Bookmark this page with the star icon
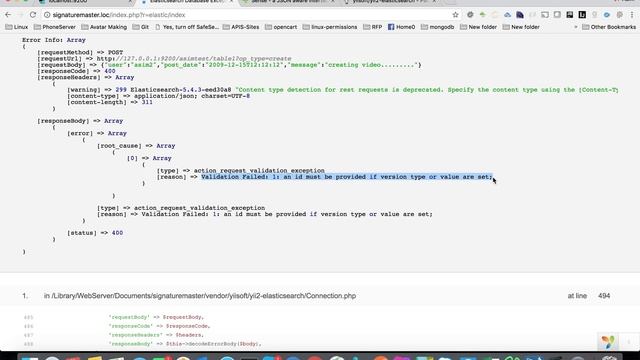Image resolution: width=640 pixels, height=360 pixels. click(x=456, y=15)
